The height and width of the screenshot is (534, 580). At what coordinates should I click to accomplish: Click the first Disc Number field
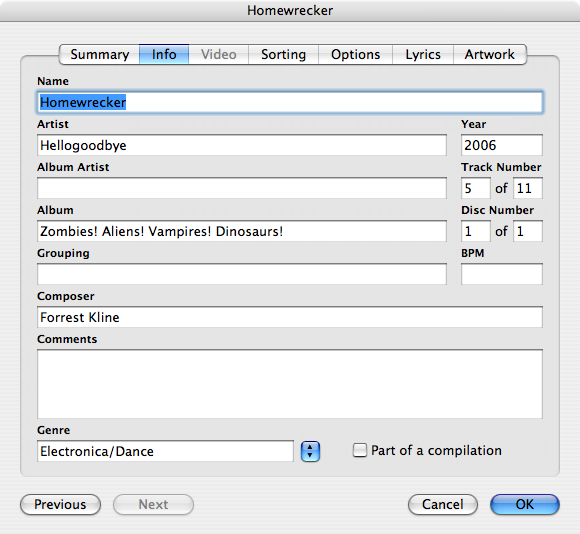point(476,231)
